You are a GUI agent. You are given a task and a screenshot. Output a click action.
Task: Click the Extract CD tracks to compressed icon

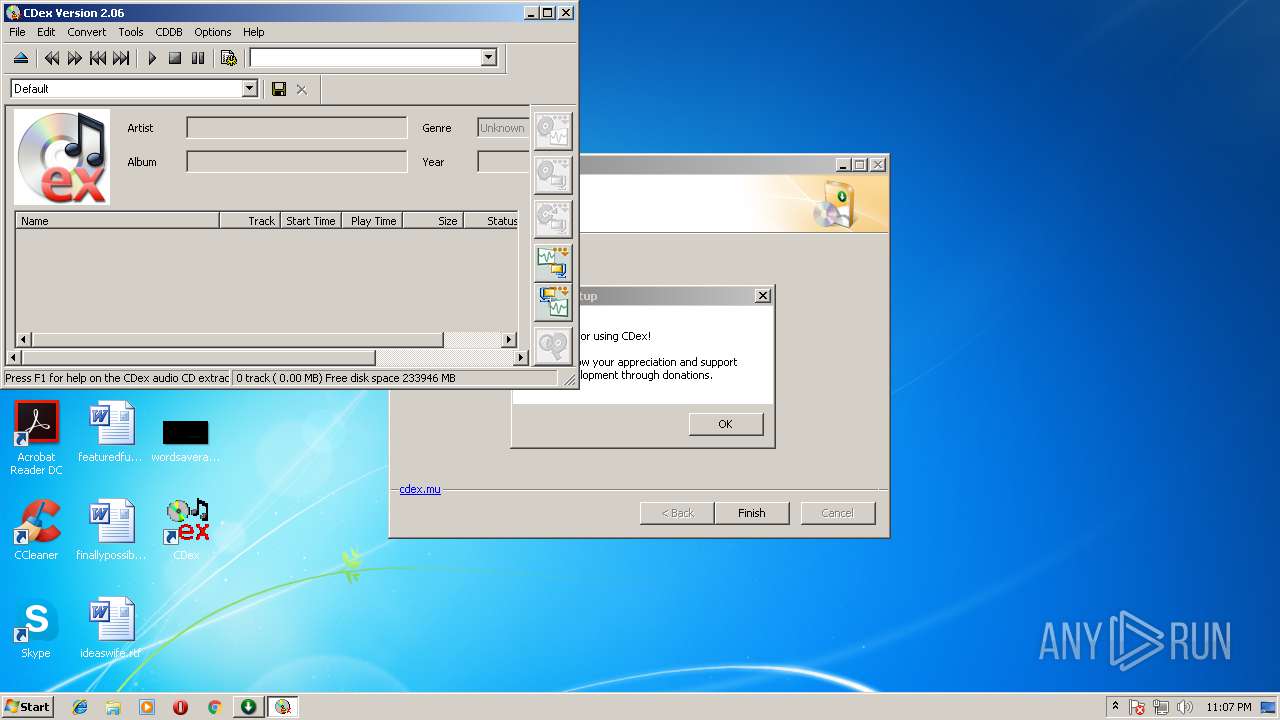(552, 175)
